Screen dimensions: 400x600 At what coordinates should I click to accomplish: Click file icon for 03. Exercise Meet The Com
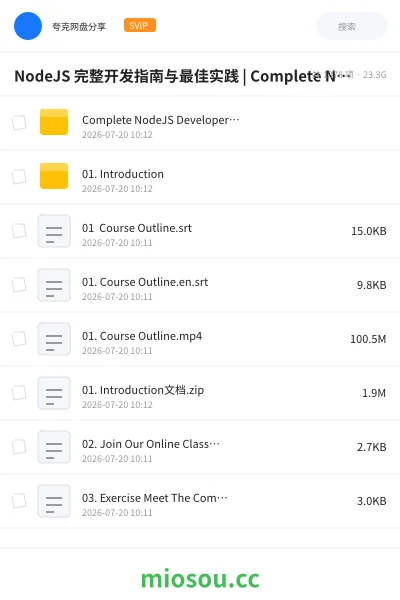tap(54, 501)
